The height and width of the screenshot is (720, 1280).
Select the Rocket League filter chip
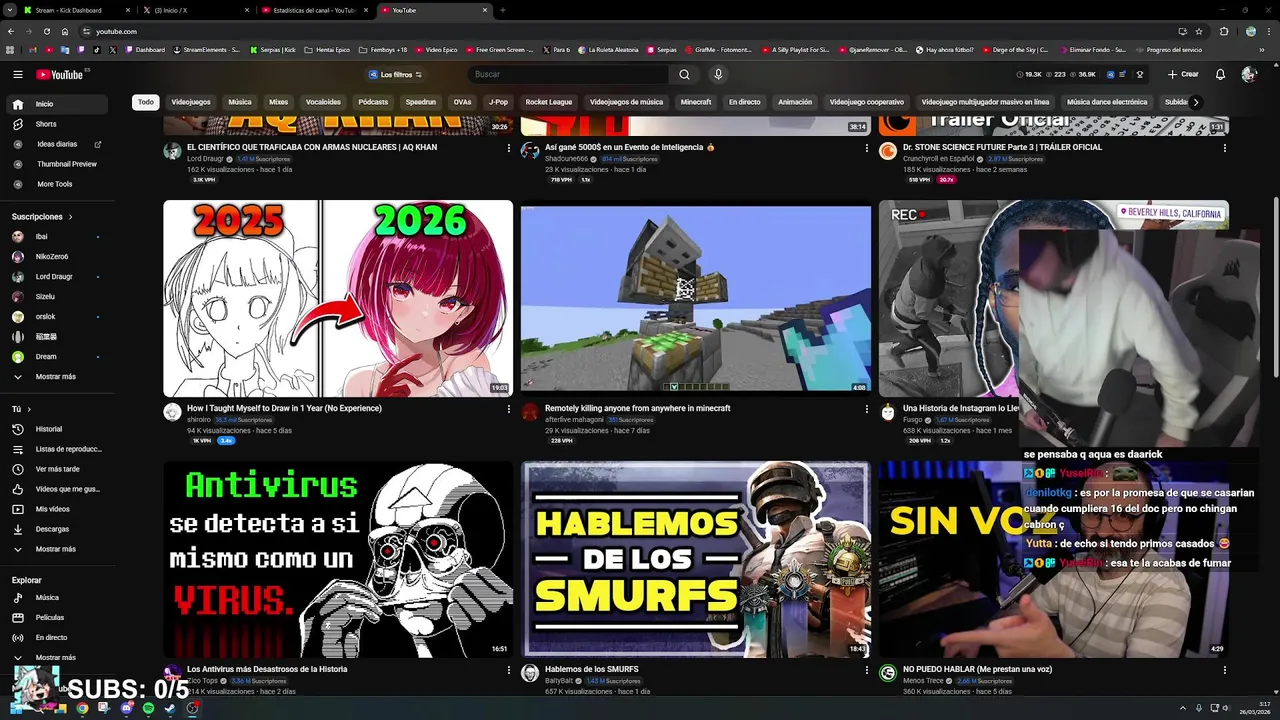tap(549, 102)
